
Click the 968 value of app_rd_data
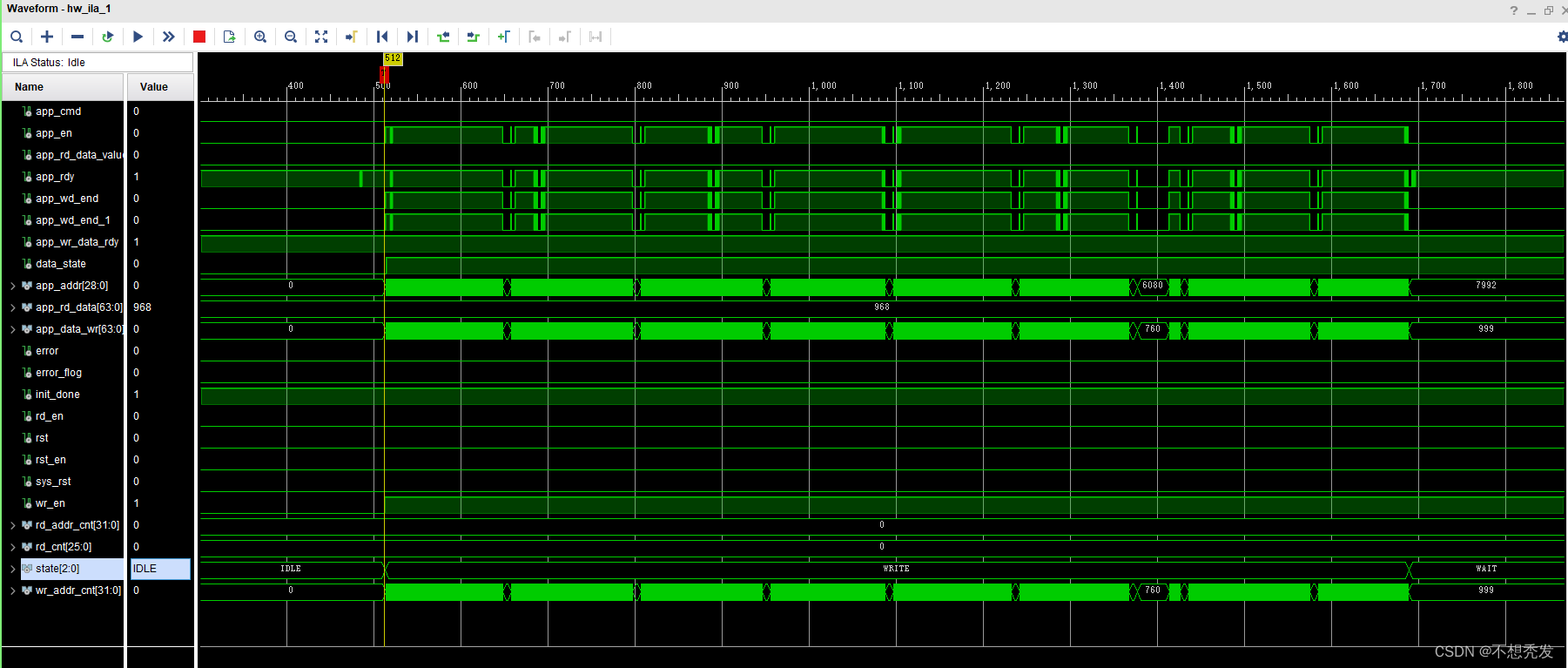(x=142, y=307)
